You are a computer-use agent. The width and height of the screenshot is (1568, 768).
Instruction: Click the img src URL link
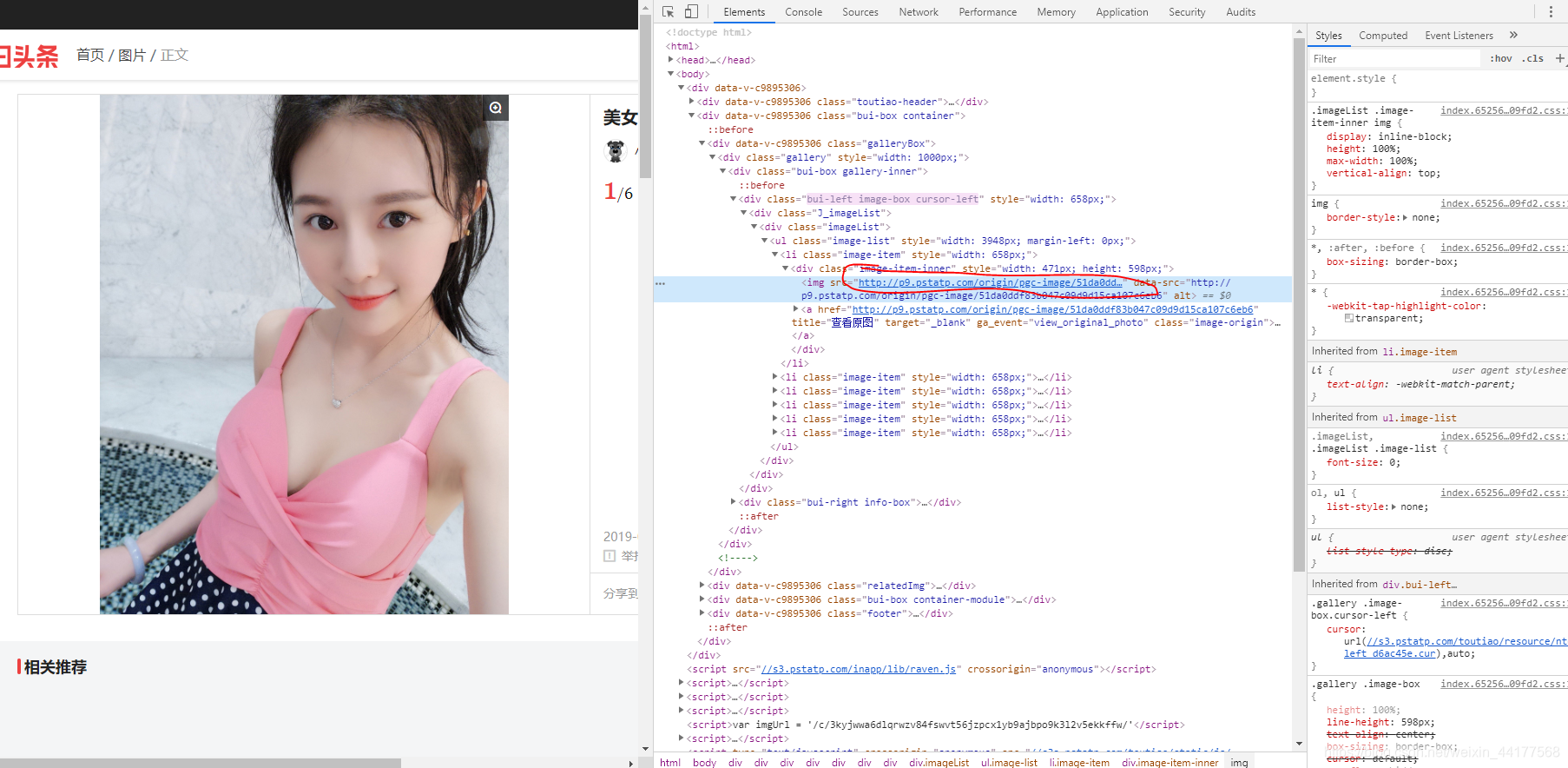tap(990, 282)
